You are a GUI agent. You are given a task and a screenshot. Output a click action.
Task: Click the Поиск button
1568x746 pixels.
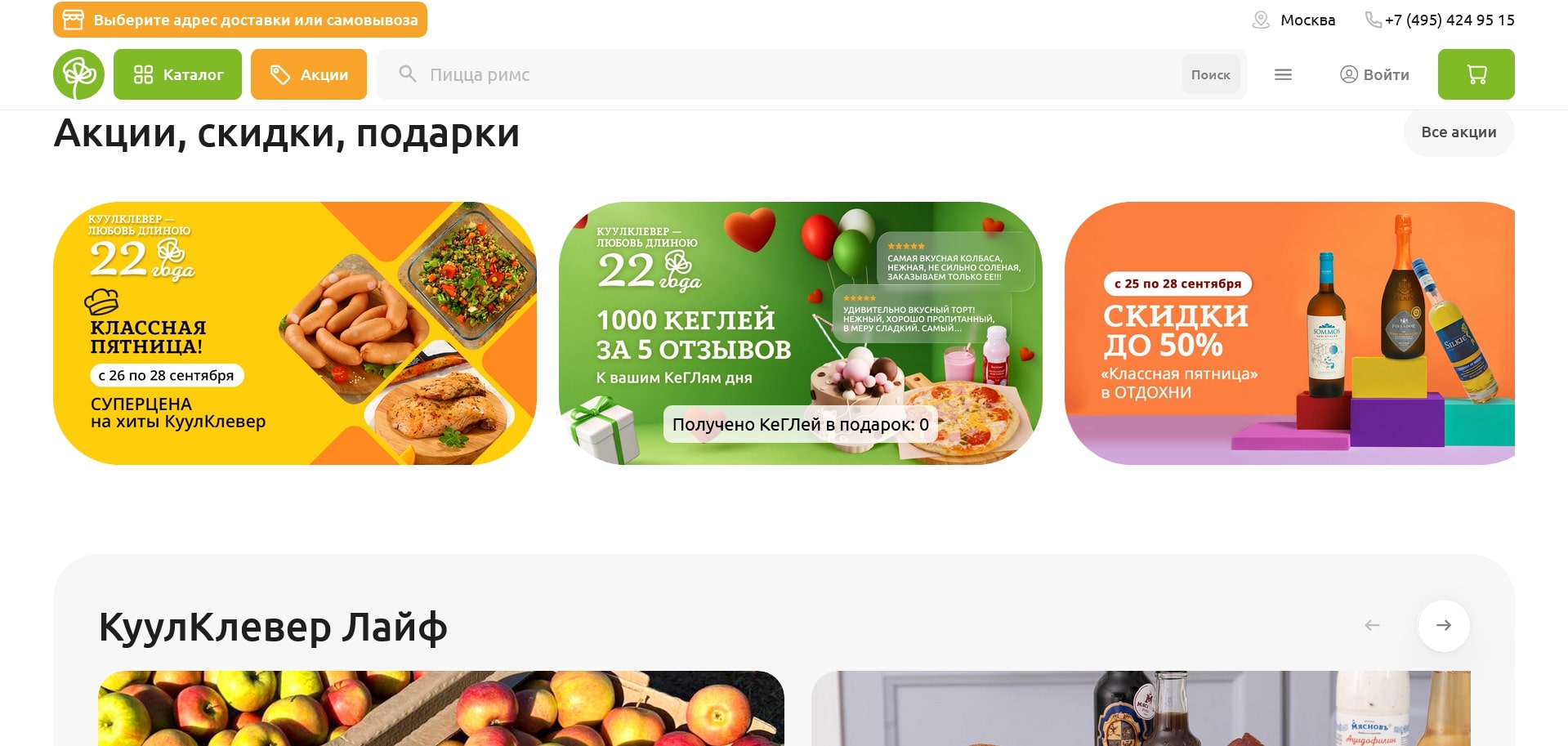click(x=1210, y=74)
